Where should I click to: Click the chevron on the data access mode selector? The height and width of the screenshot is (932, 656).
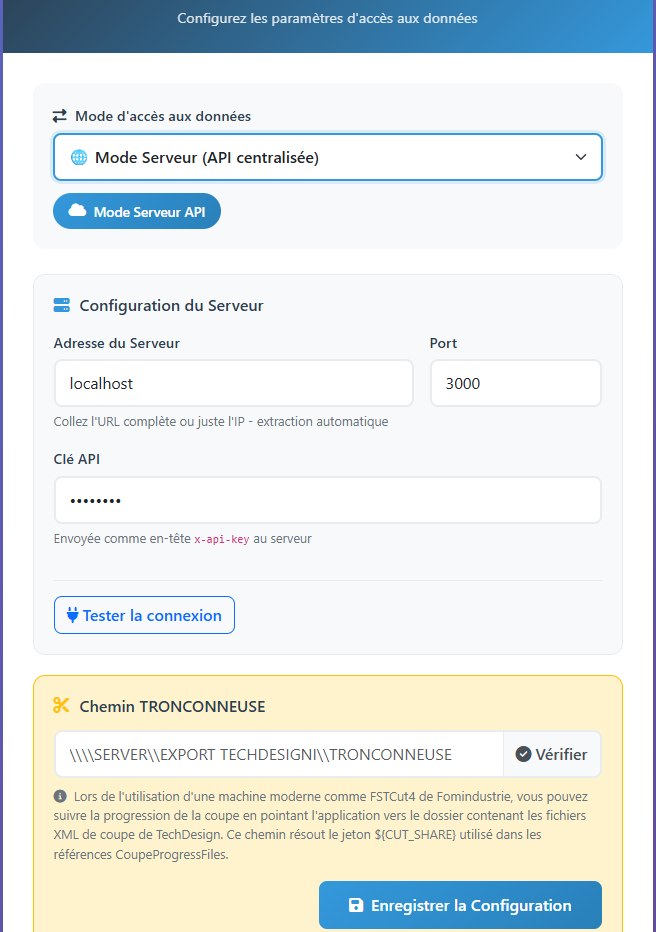[x=582, y=157]
